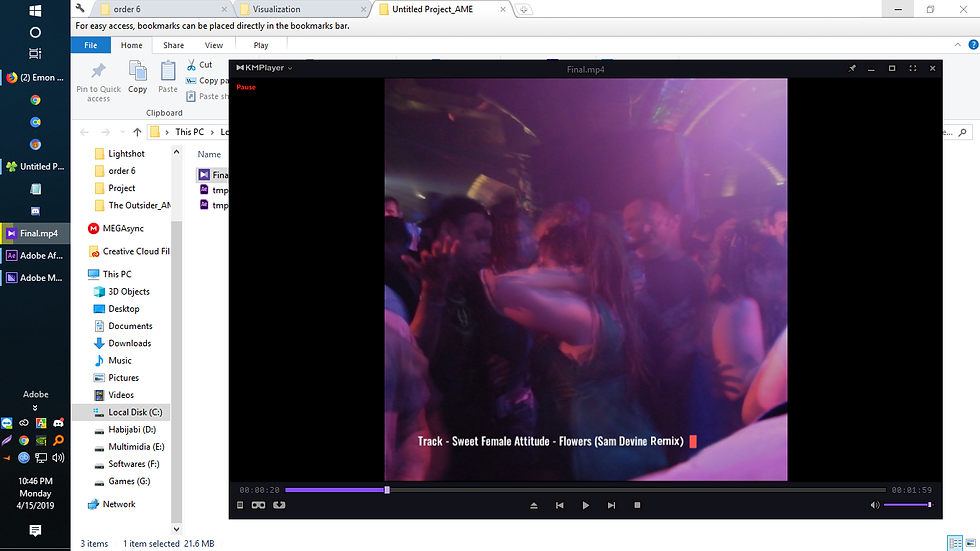Screen dimensions: 980x551
Task: Open a new tab with the plus button
Action: click(x=524, y=9)
